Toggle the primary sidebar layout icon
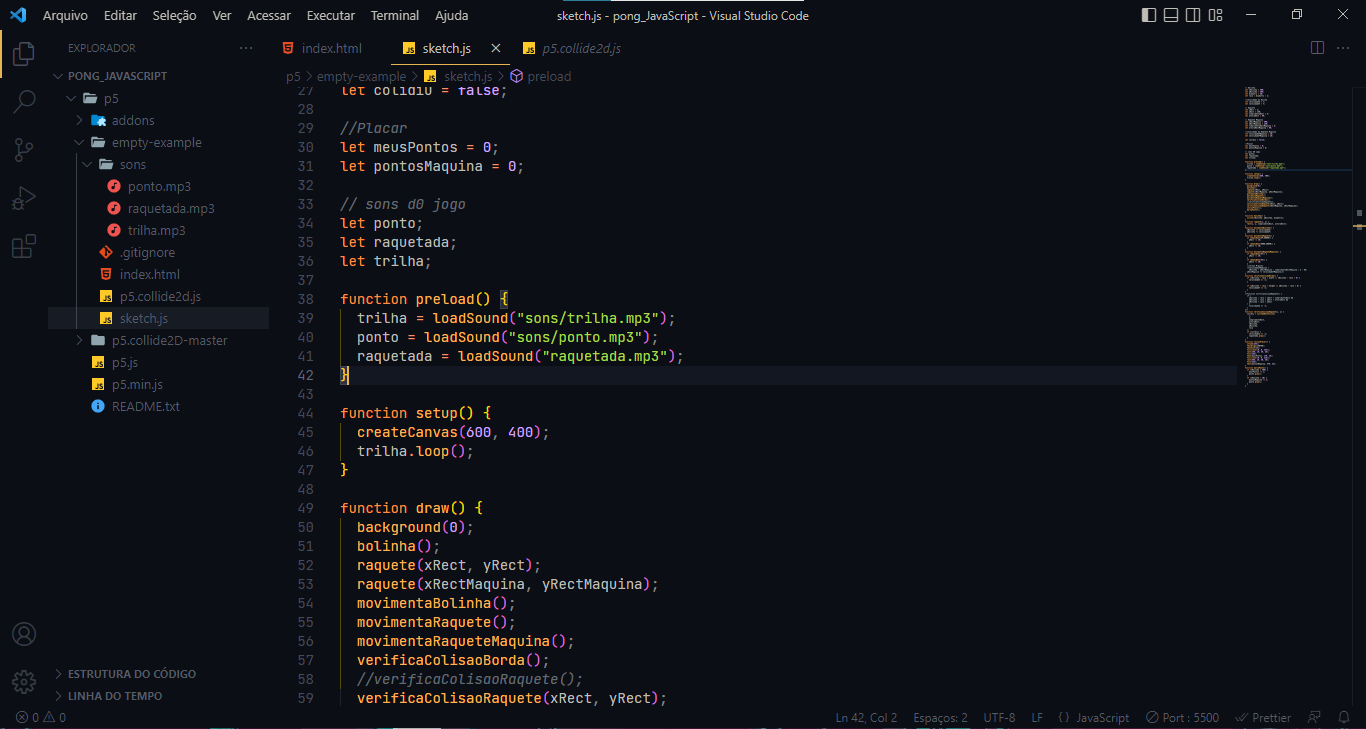Screen dimensions: 1366x729 coord(1148,15)
